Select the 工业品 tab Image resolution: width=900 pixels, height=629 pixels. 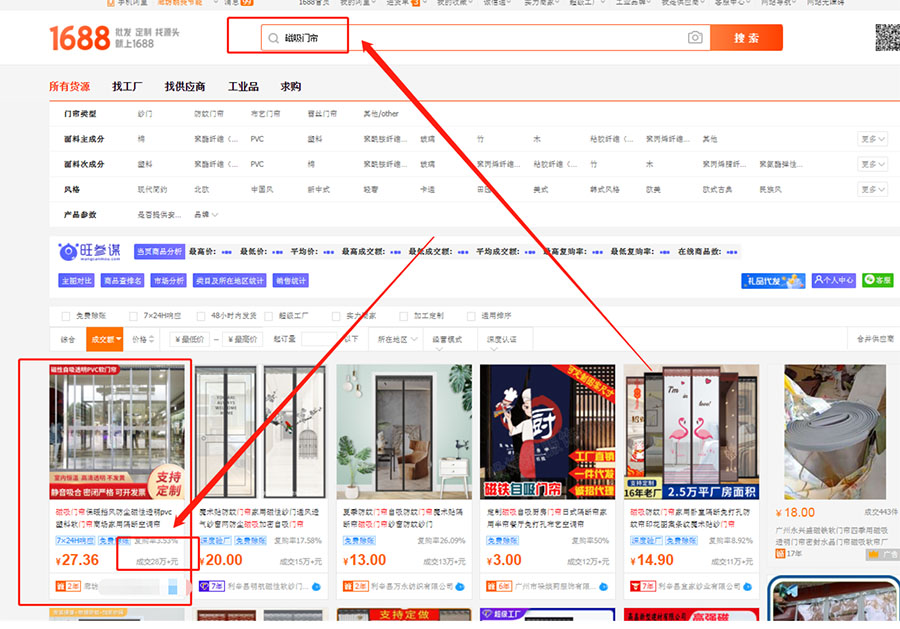click(243, 87)
